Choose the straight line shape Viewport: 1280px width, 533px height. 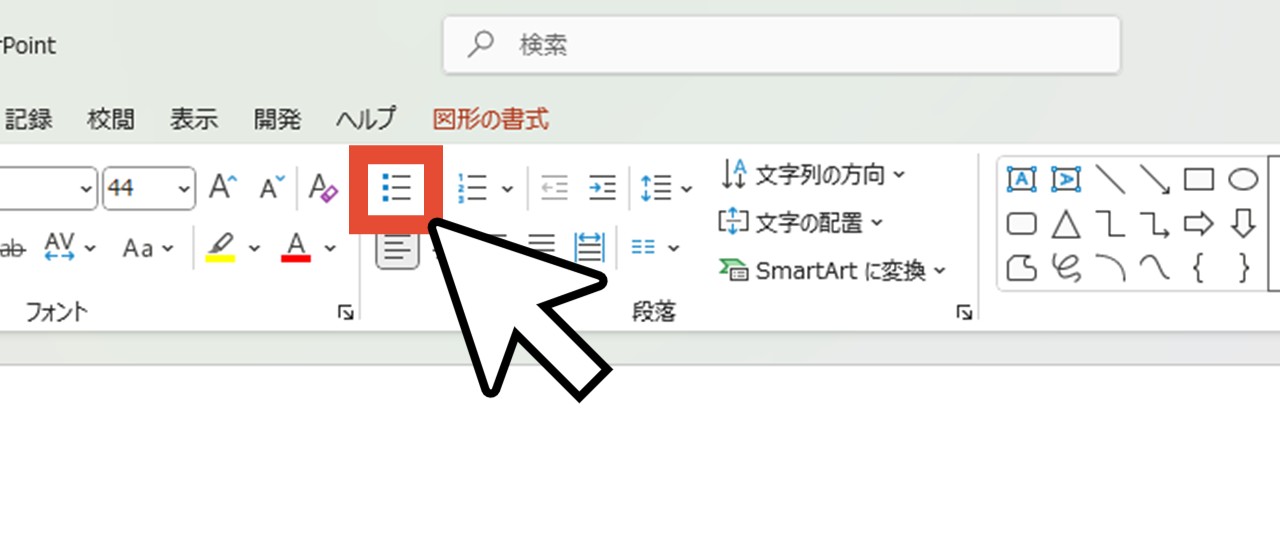[x=1110, y=179]
